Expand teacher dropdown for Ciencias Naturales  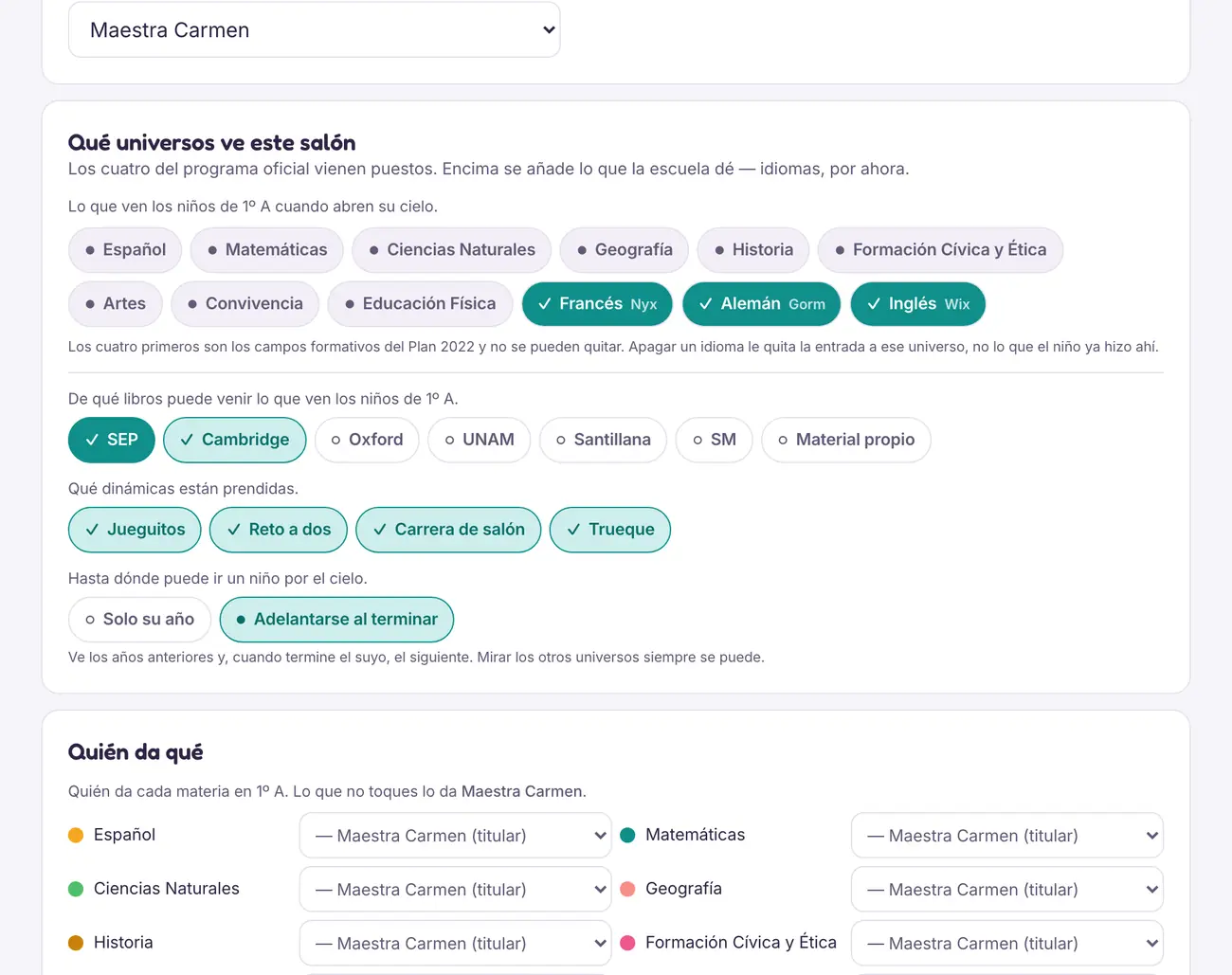[456, 890]
